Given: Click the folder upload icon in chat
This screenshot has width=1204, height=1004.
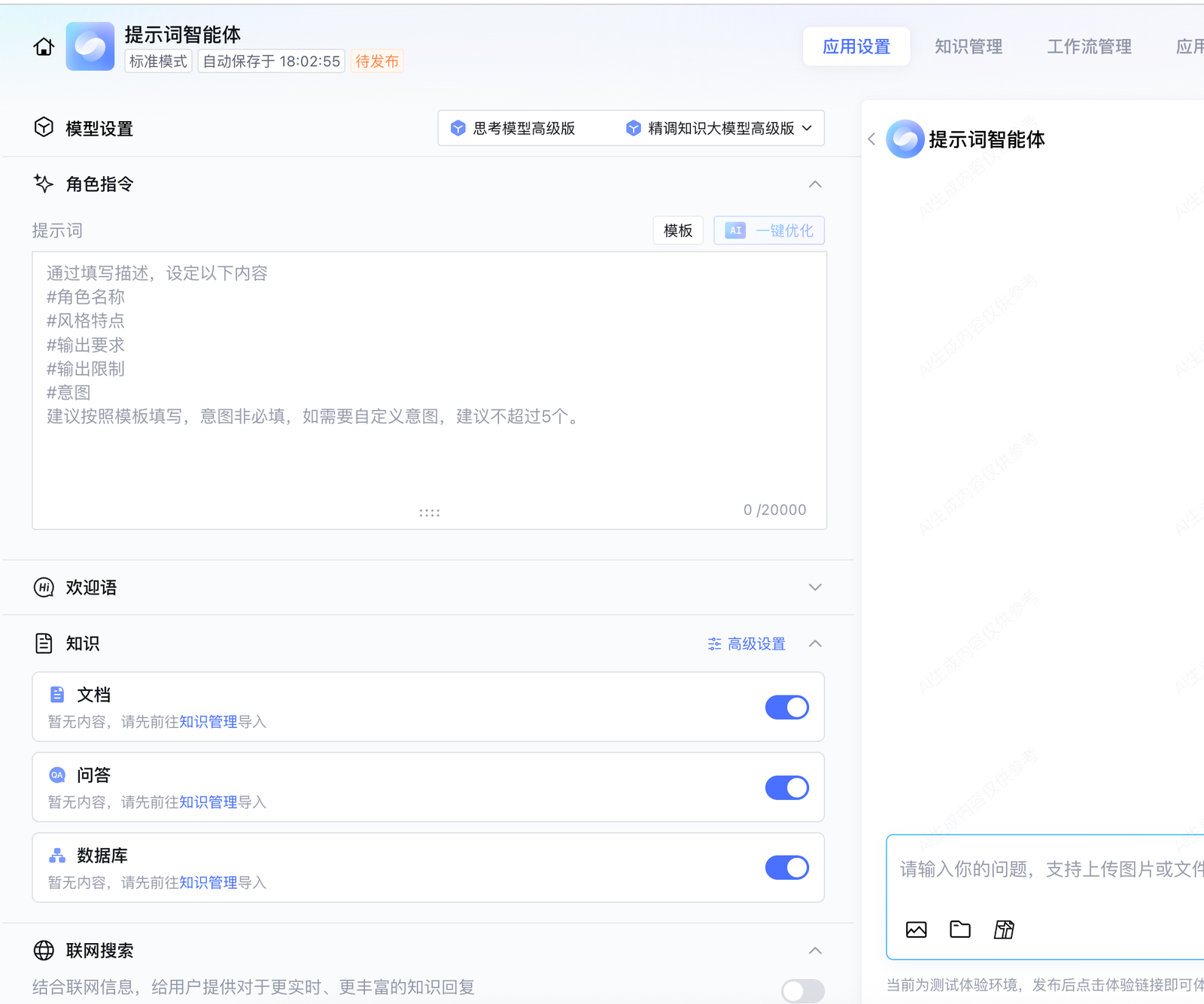Looking at the screenshot, I should tap(959, 929).
